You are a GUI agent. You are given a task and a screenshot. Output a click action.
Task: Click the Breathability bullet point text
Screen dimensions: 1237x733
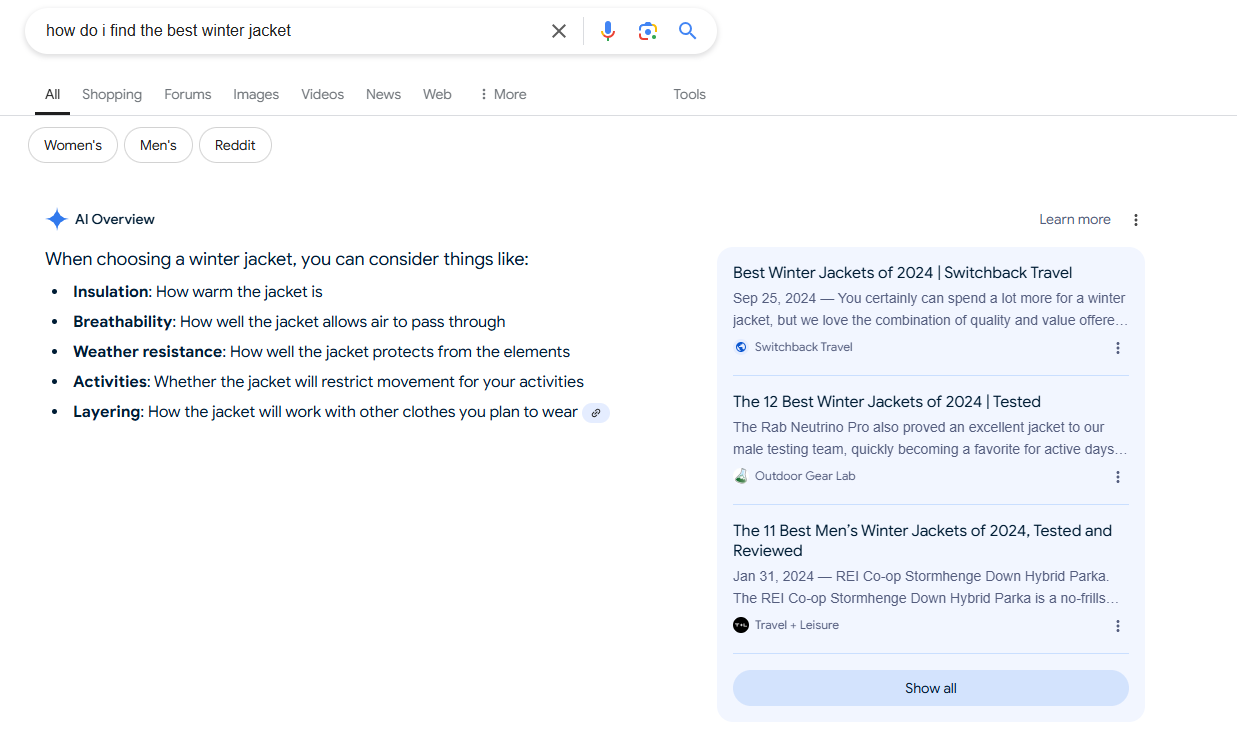coord(289,322)
